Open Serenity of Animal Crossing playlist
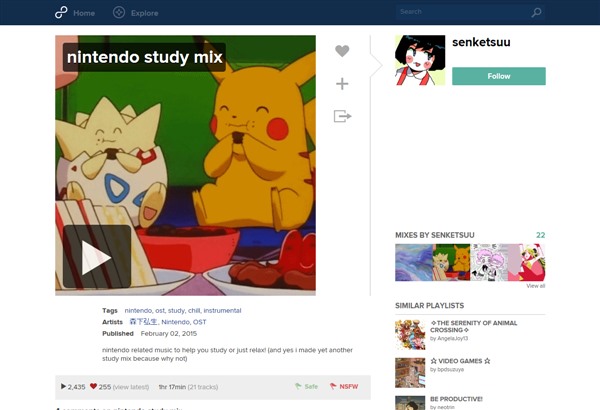 coord(474,326)
